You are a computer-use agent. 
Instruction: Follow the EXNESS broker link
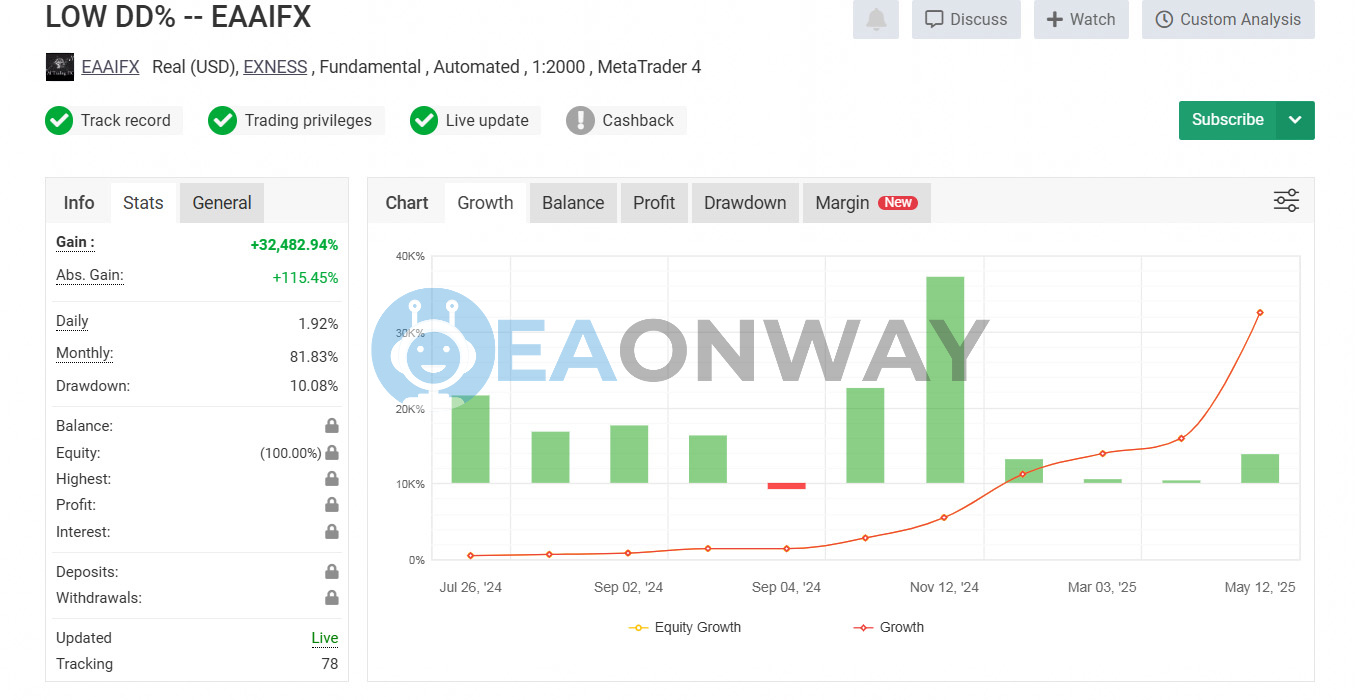[275, 67]
